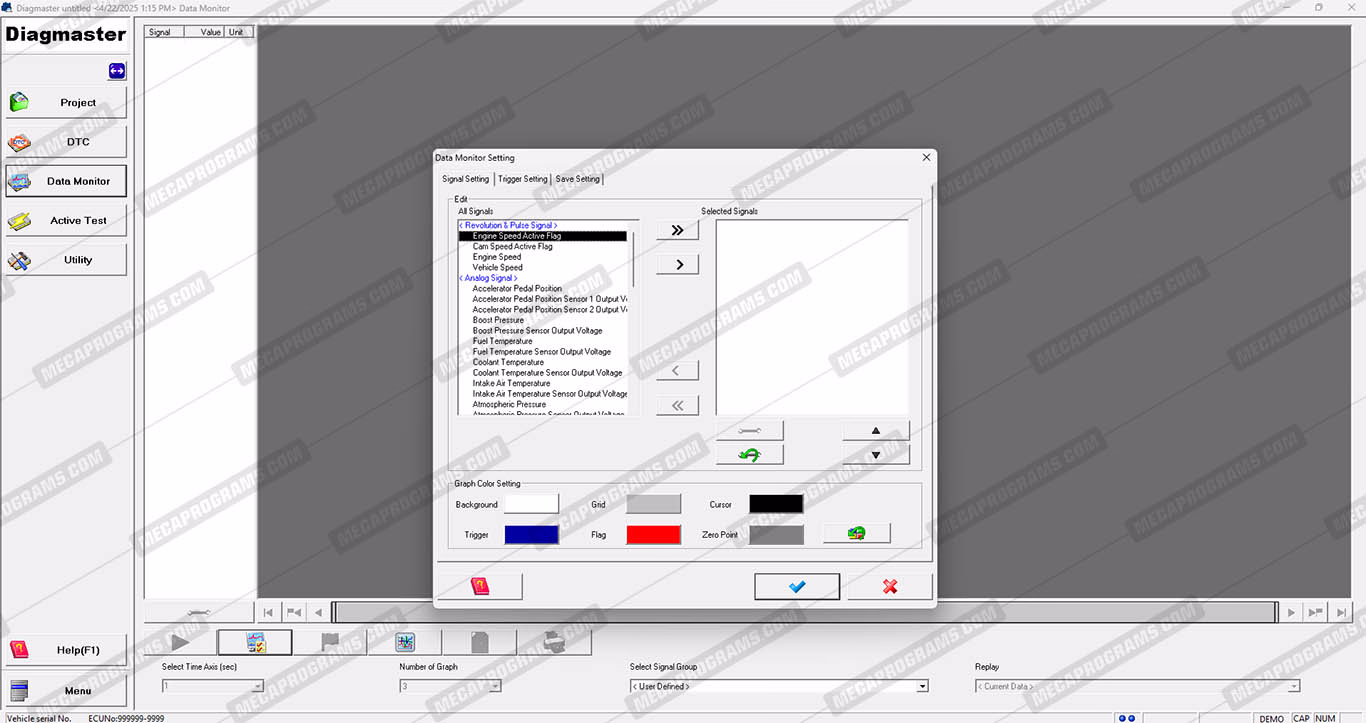Click the single left arrow remove button
This screenshot has width=1366, height=723.
[677, 371]
